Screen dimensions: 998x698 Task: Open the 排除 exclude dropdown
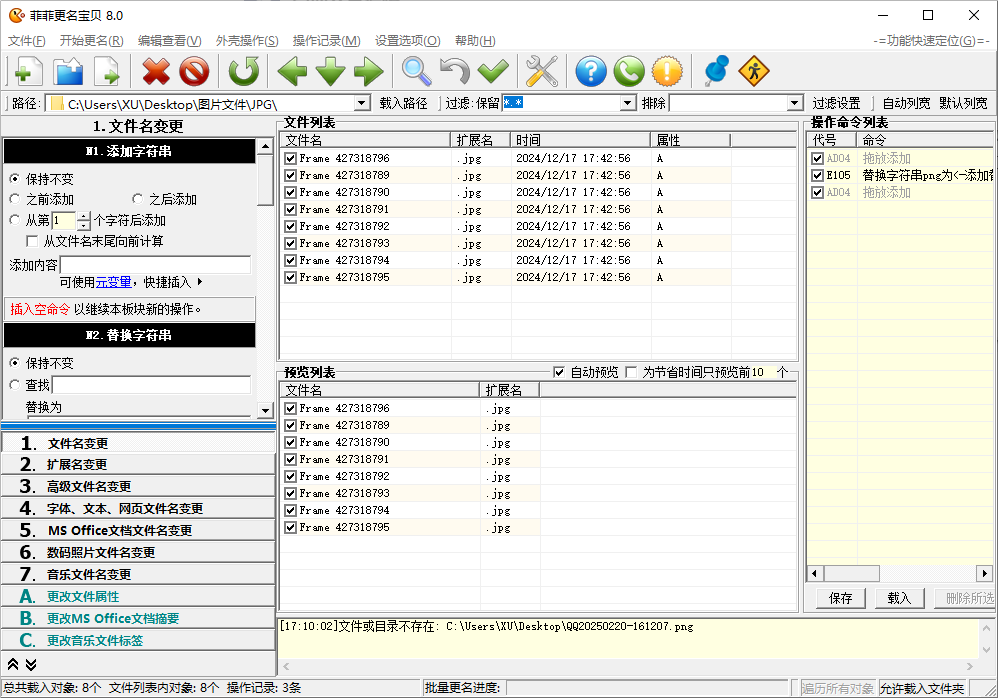(794, 103)
